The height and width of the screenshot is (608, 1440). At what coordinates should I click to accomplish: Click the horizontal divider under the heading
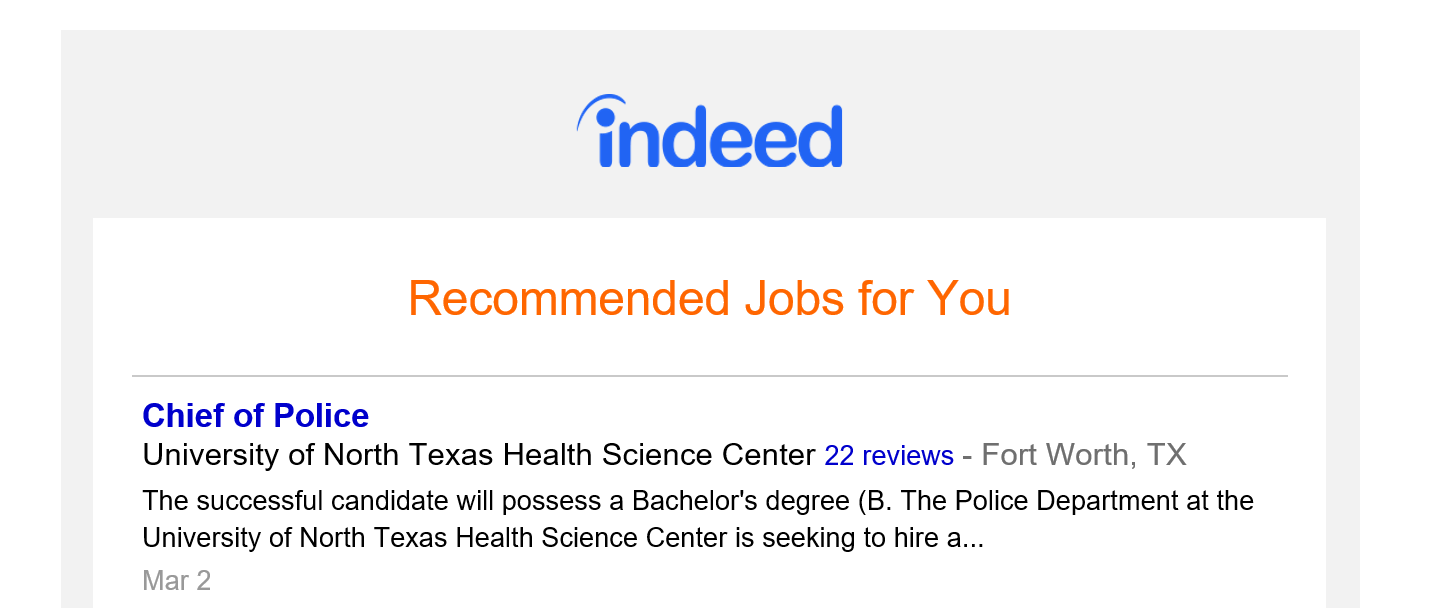coord(709,376)
